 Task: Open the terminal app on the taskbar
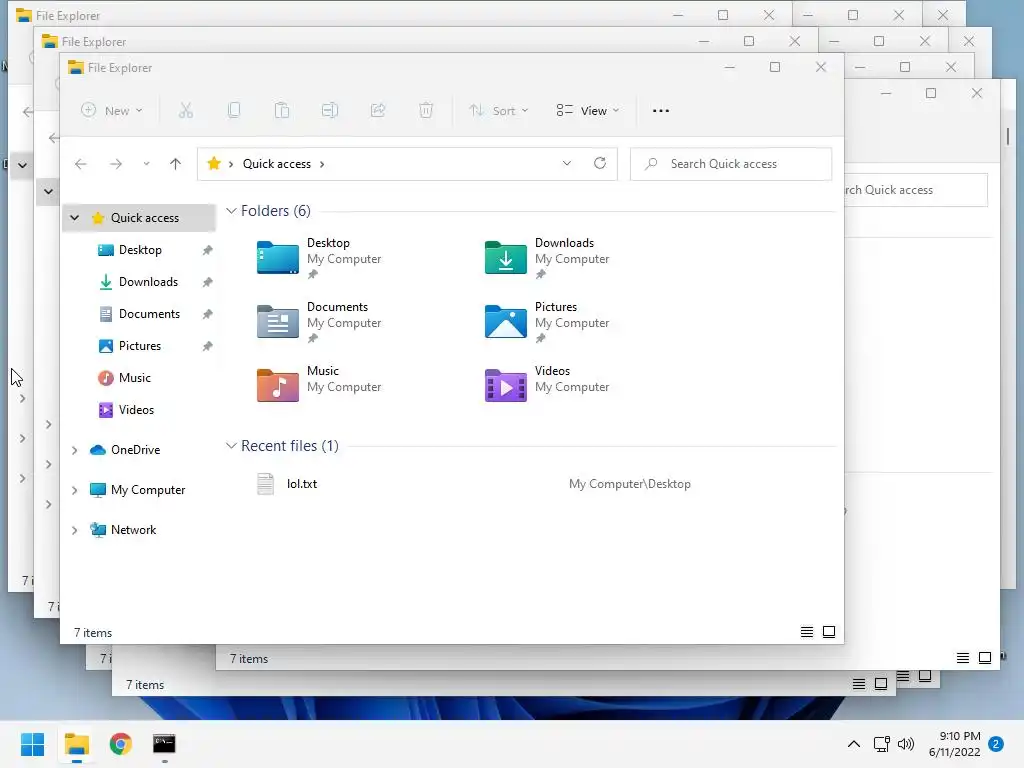click(x=164, y=744)
